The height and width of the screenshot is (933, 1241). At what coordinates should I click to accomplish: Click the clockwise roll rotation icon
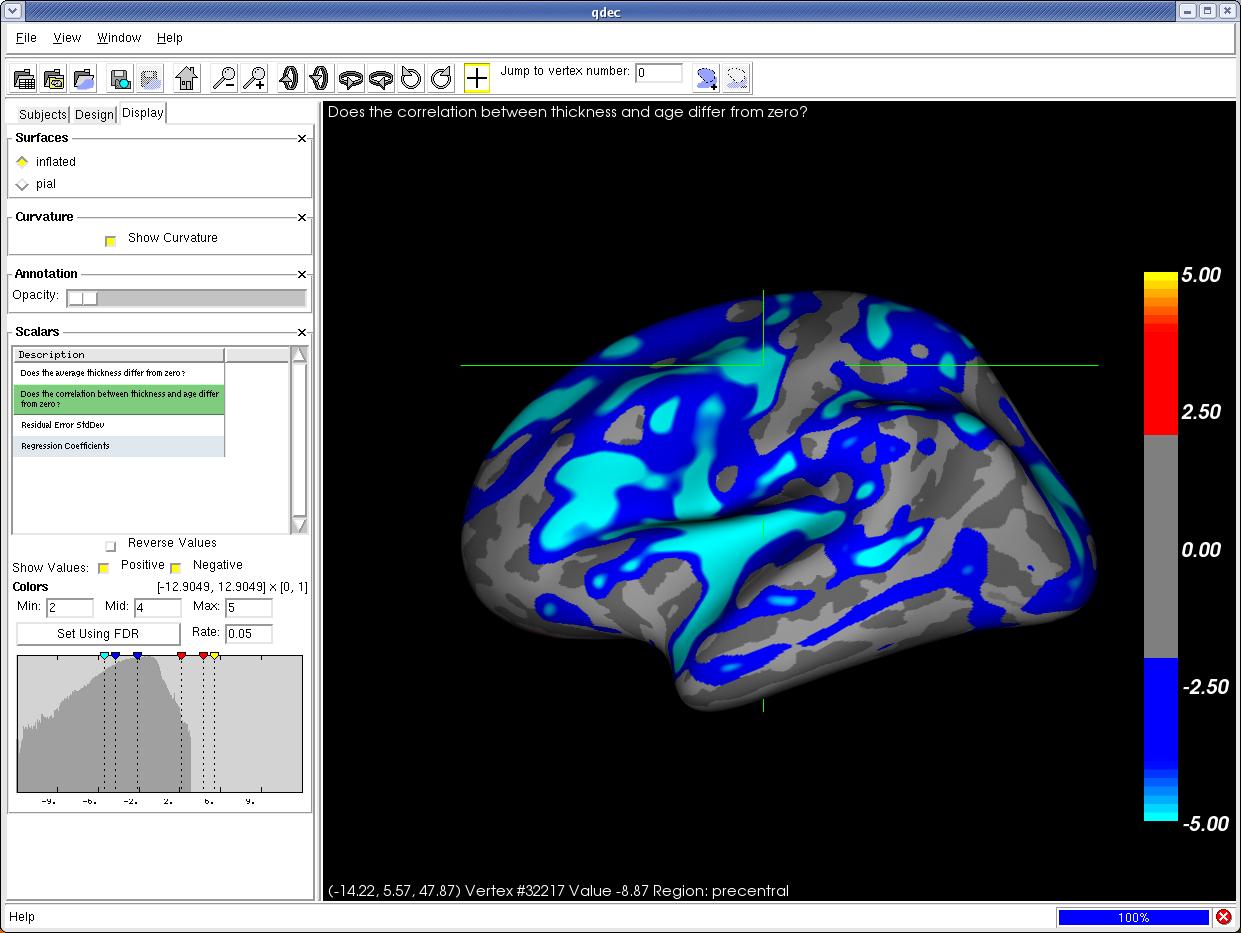click(x=441, y=78)
